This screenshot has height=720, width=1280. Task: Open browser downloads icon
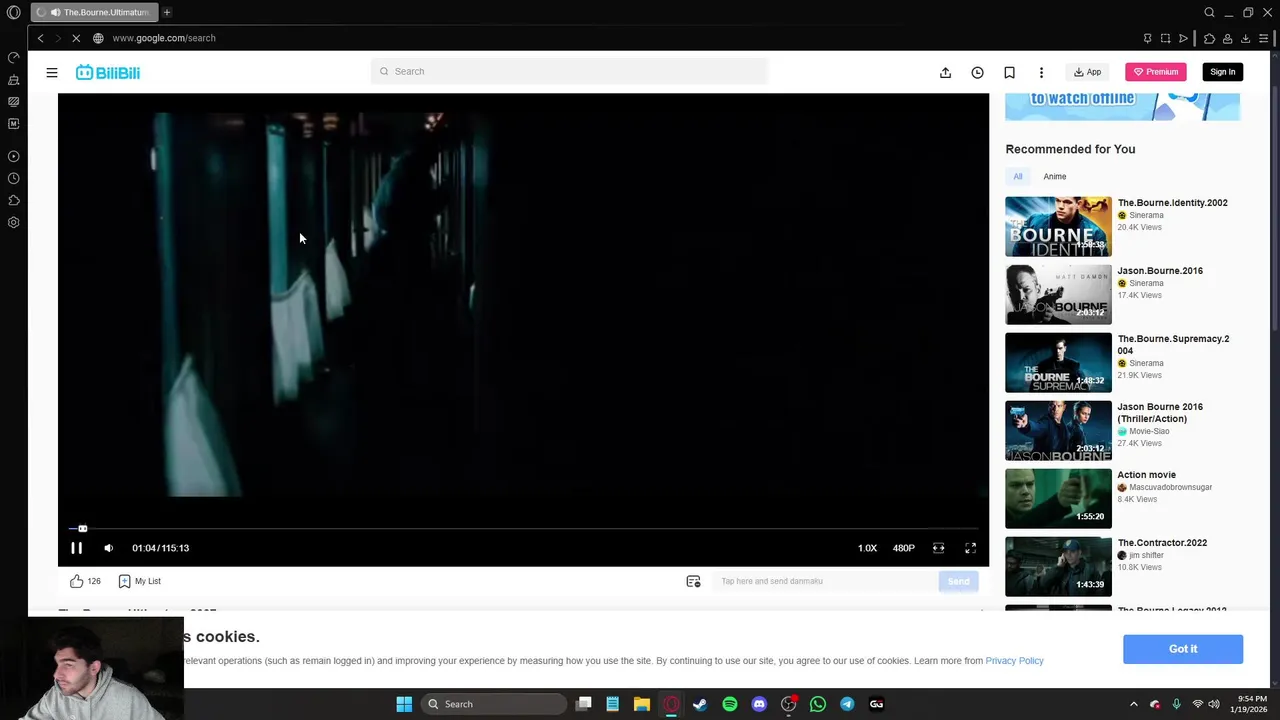coord(1245,38)
